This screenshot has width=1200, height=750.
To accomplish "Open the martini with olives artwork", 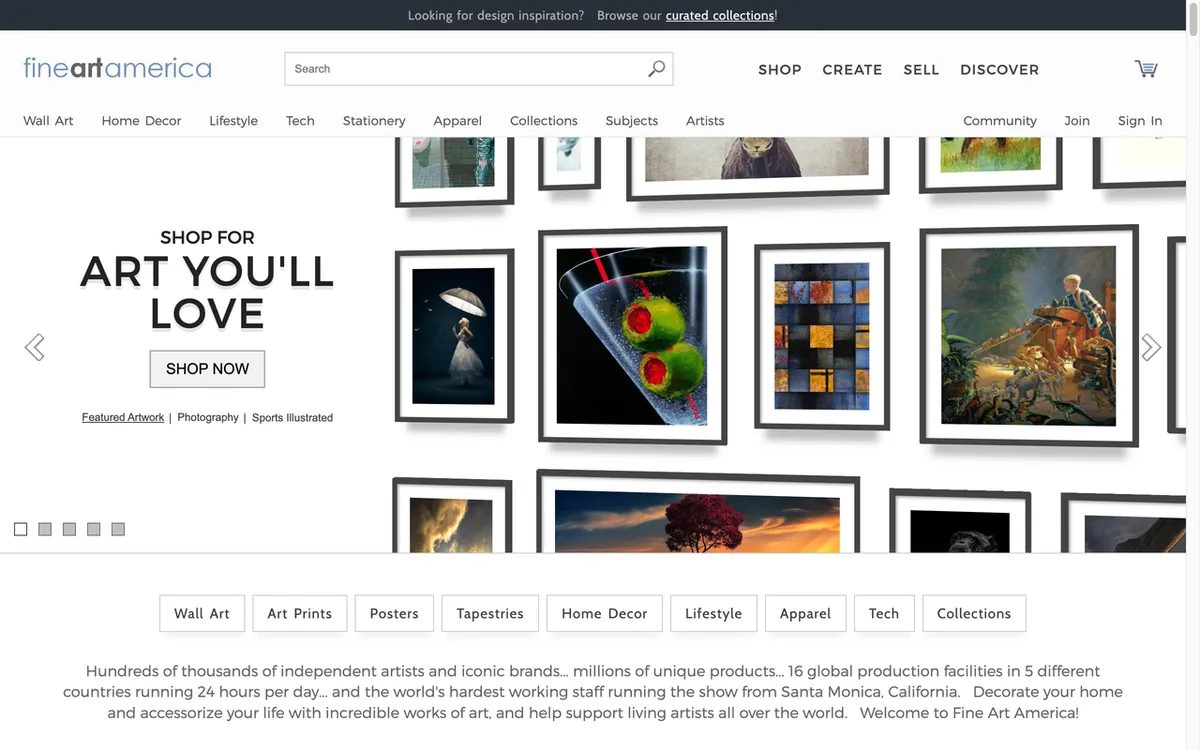I will (x=633, y=335).
